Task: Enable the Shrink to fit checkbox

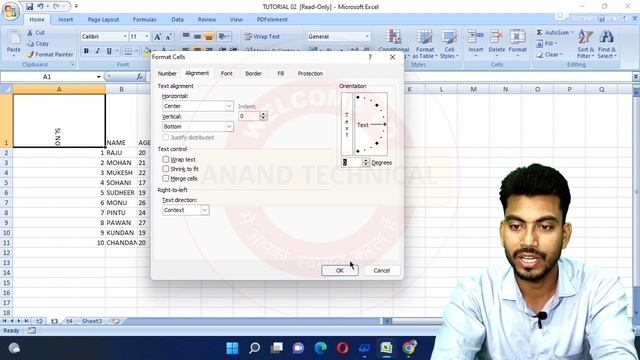Action: 165,169
